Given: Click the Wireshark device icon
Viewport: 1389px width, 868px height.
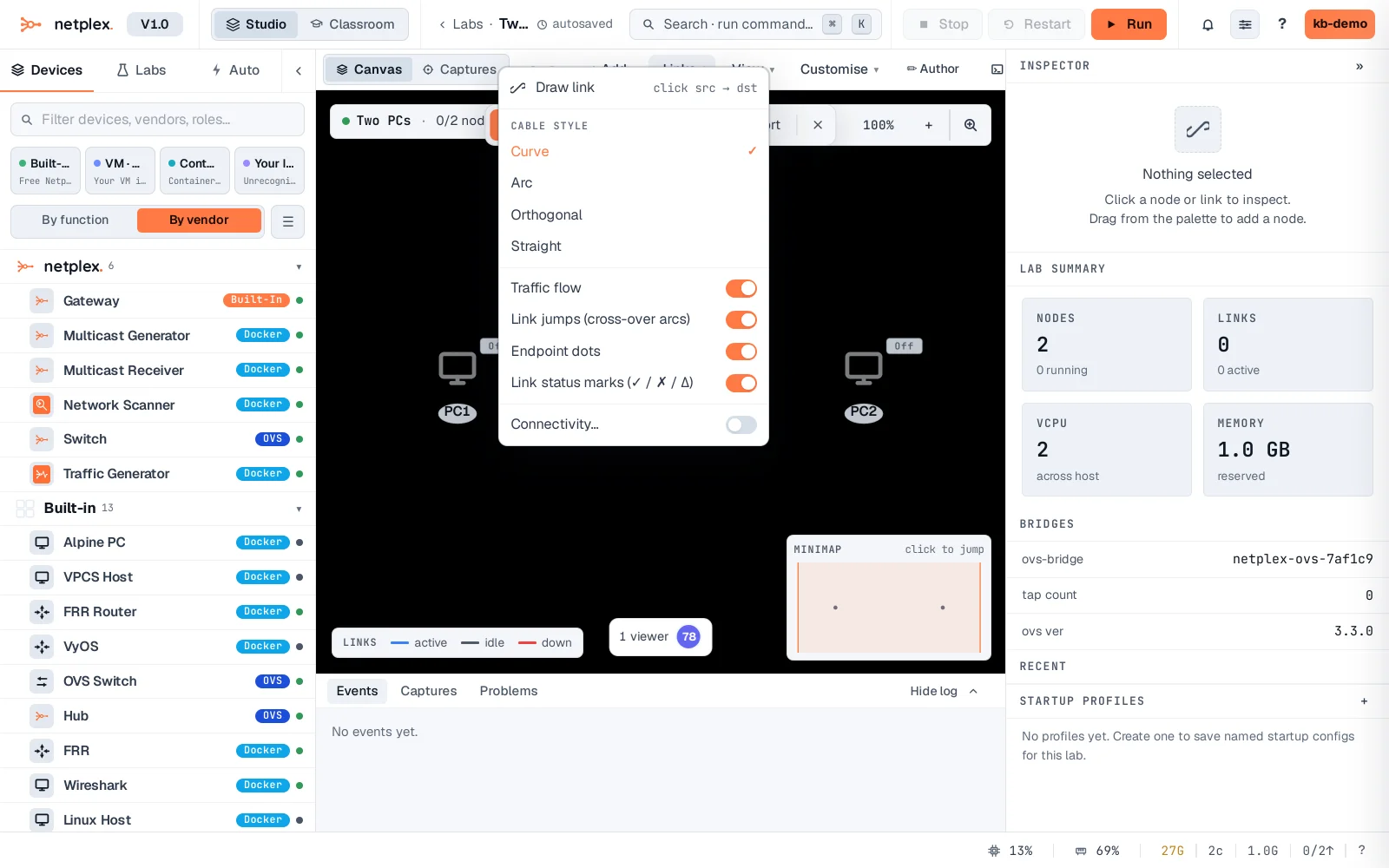Looking at the screenshot, I should (42, 786).
